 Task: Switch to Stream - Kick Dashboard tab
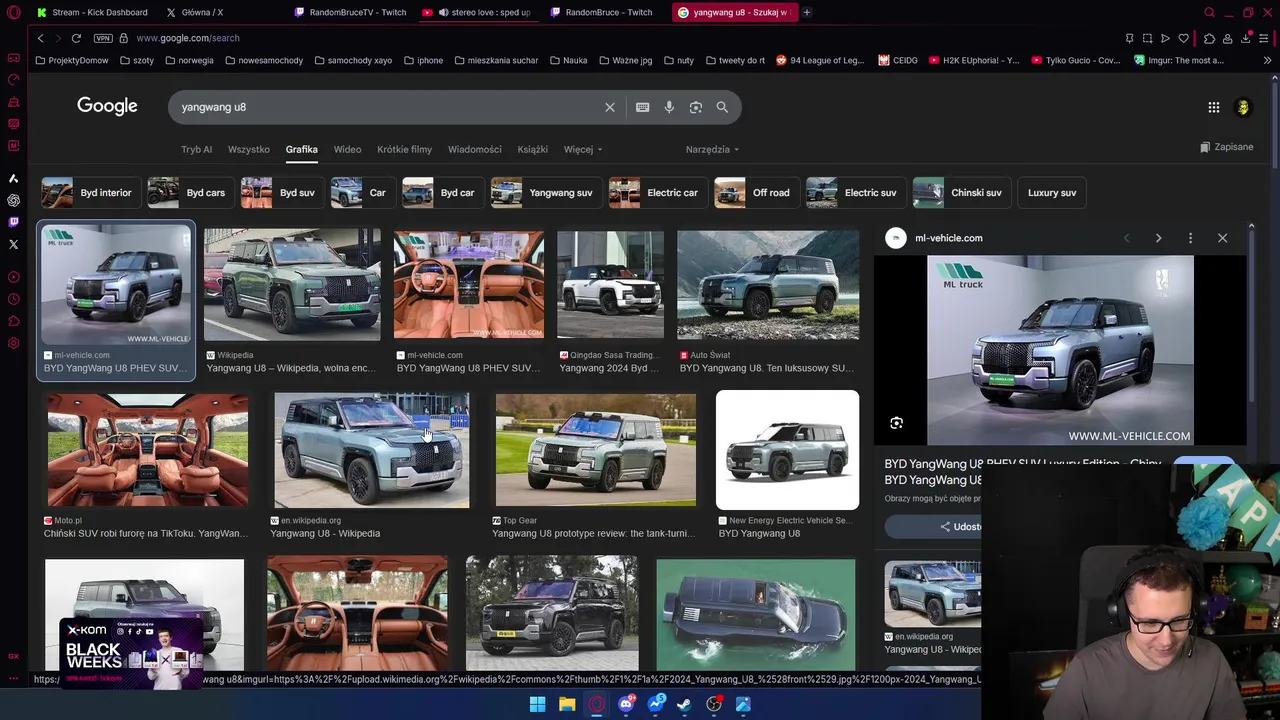point(92,12)
